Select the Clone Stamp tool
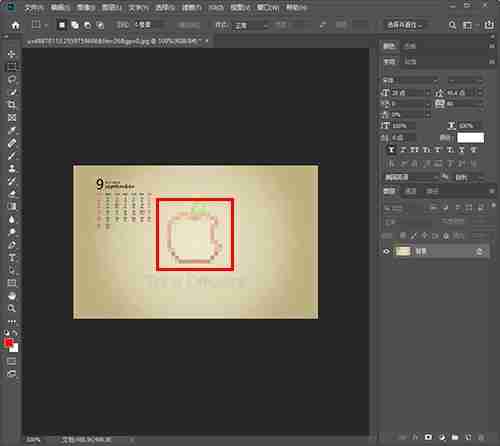The image size is (500, 446). tap(12, 168)
